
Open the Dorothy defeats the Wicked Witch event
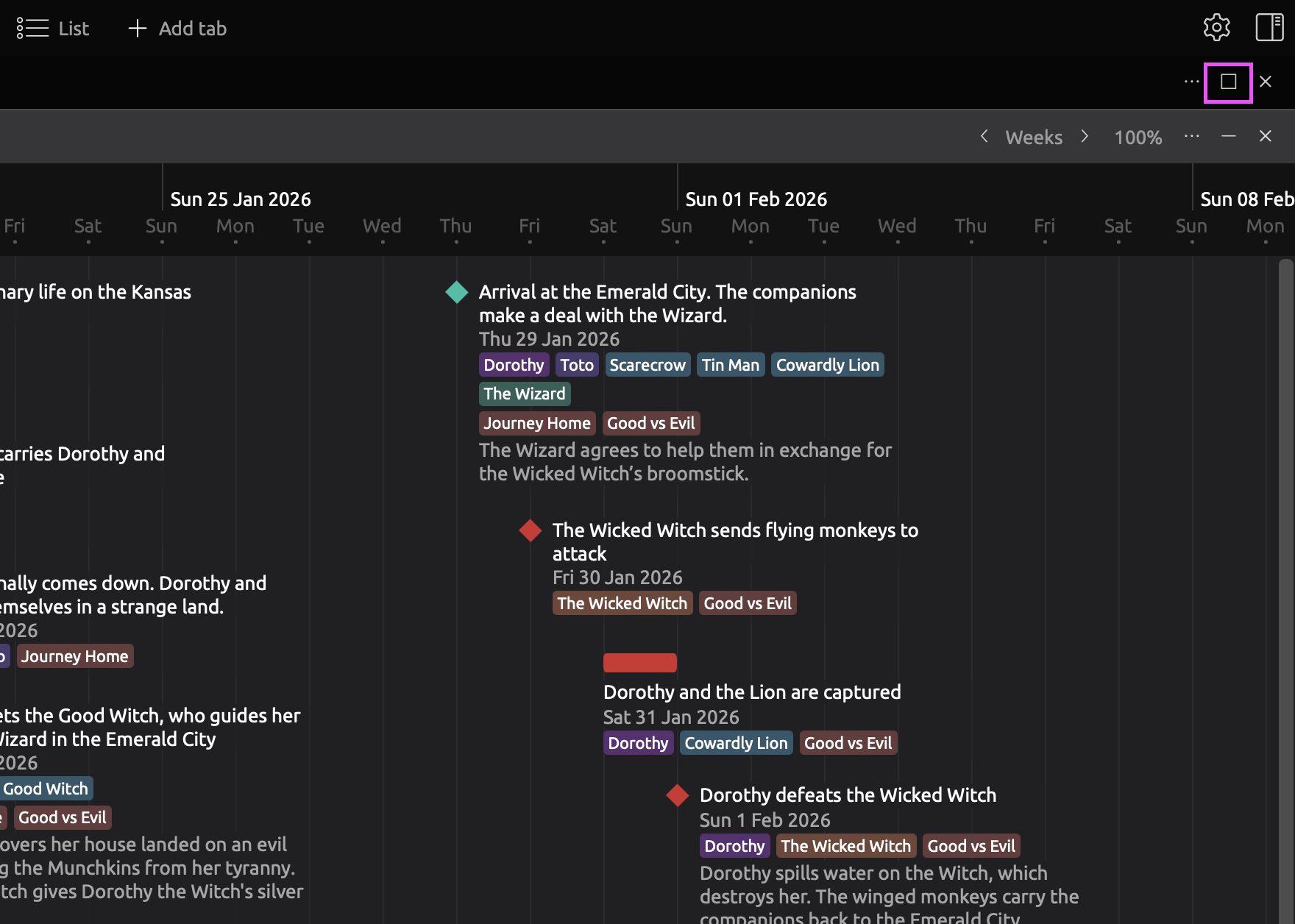pyautogui.click(x=848, y=795)
